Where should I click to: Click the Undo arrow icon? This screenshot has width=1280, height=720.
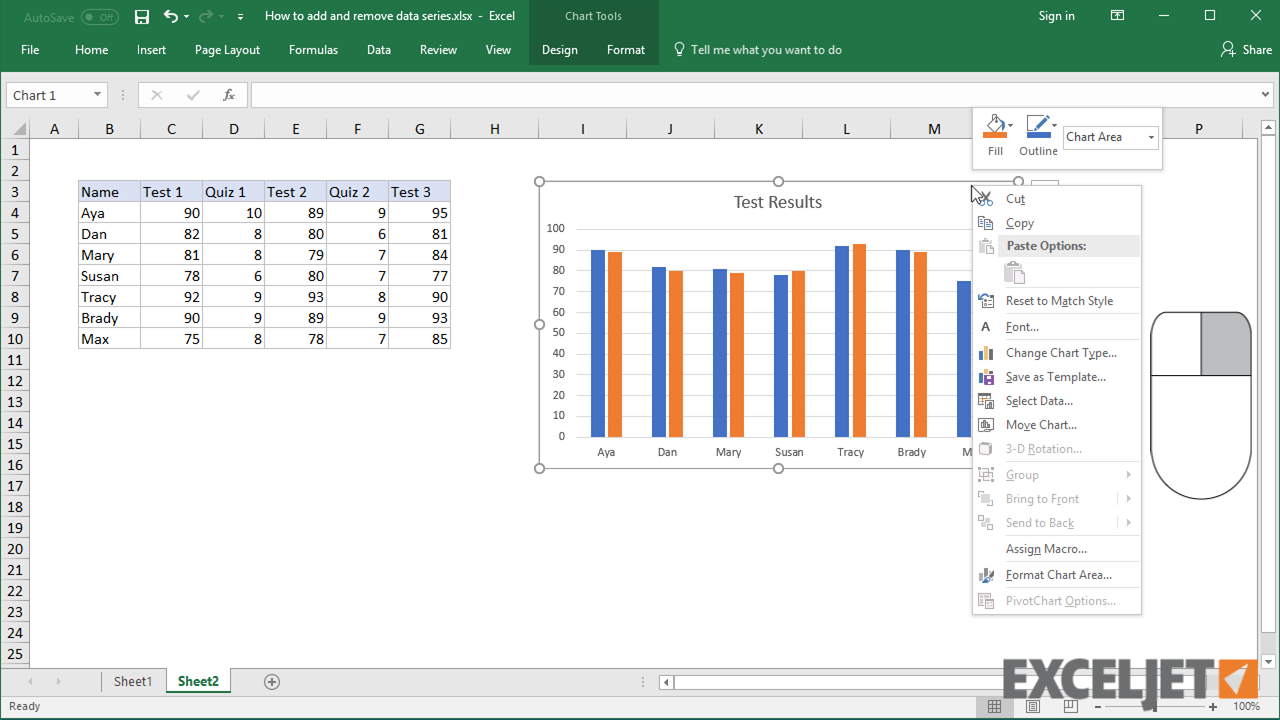pyautogui.click(x=170, y=16)
